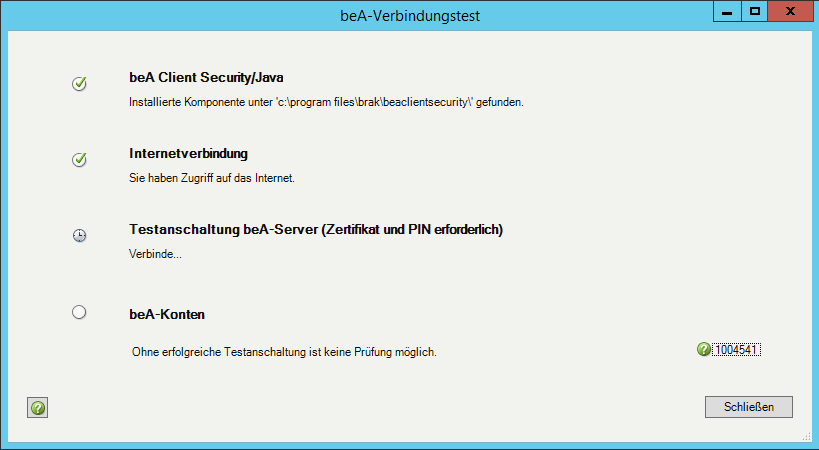Click the beA-Verbindungstest title bar text

pos(409,16)
